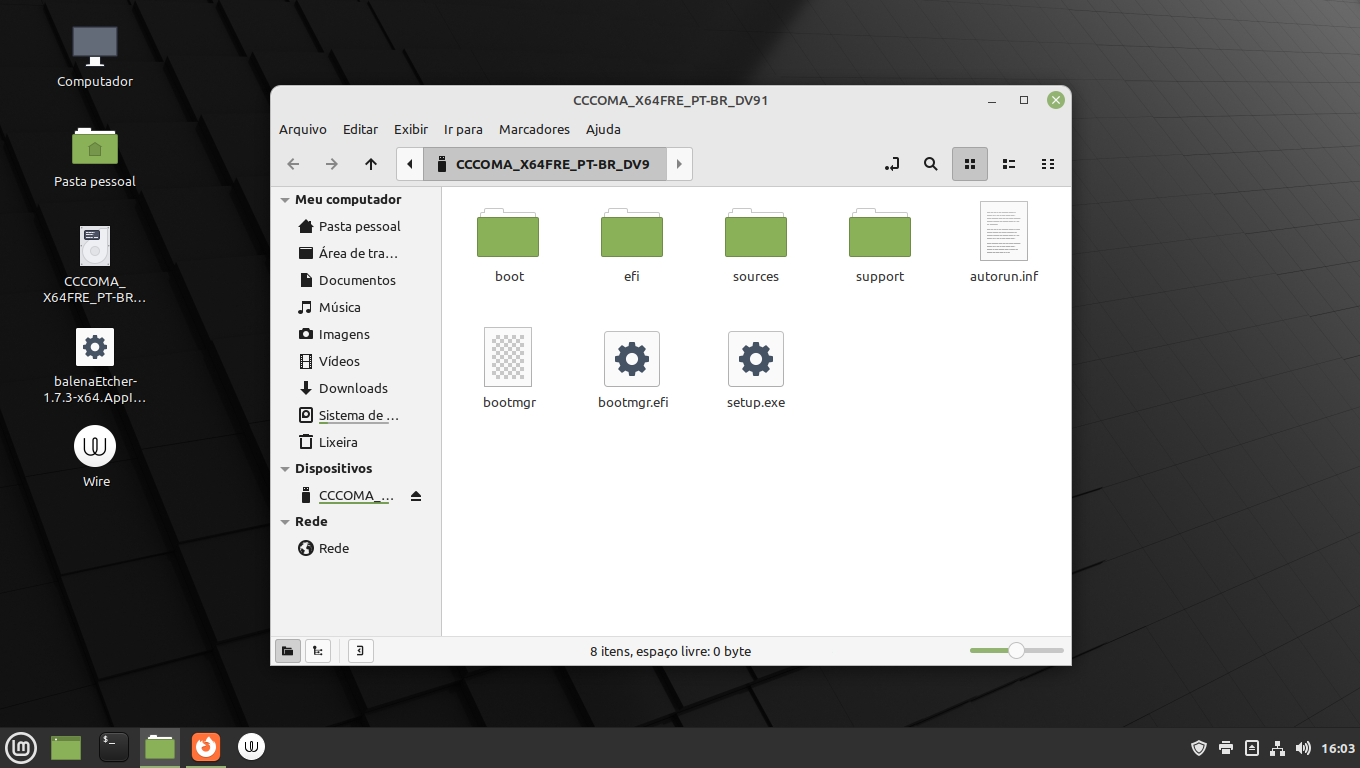
Task: Go forward using the right arrow button
Action: [x=332, y=164]
